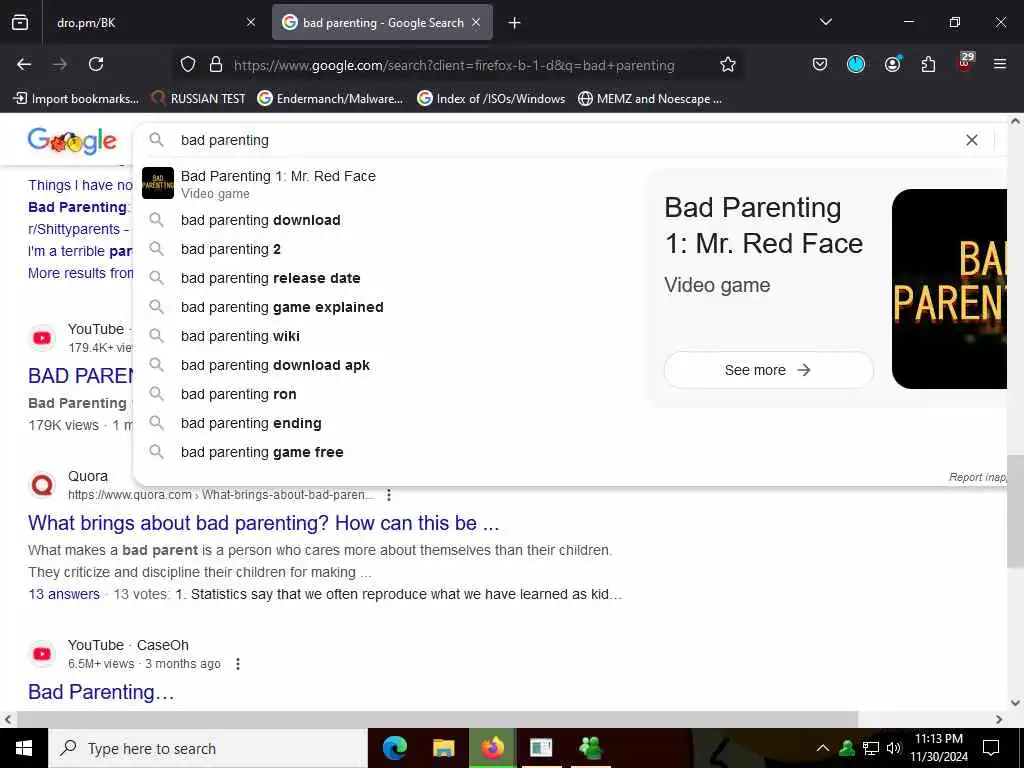
Task: Open the MEMZ and Noescape bookmark
Action: [x=650, y=99]
